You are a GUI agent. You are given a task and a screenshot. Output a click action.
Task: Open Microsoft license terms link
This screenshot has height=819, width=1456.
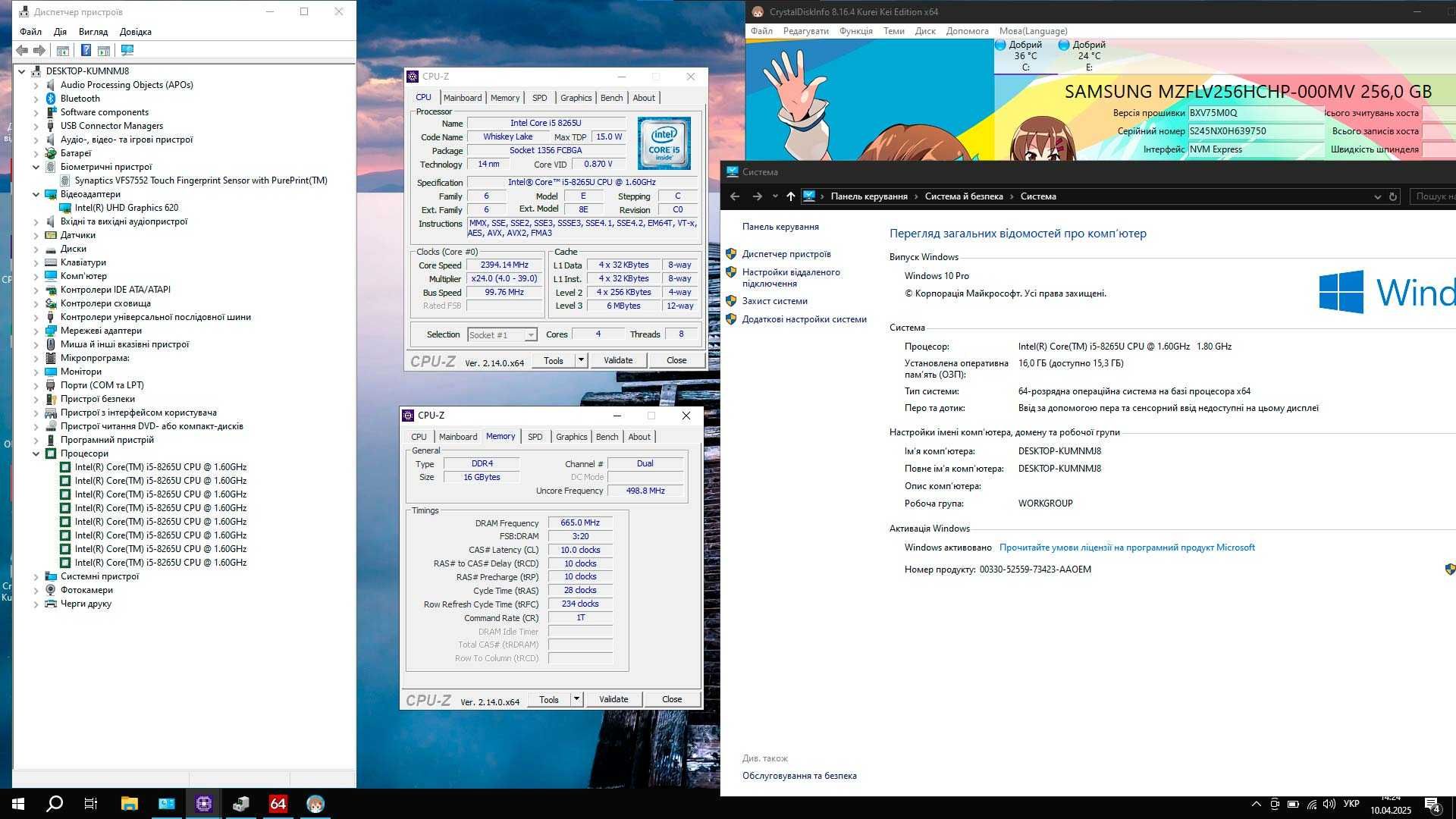1127,548
